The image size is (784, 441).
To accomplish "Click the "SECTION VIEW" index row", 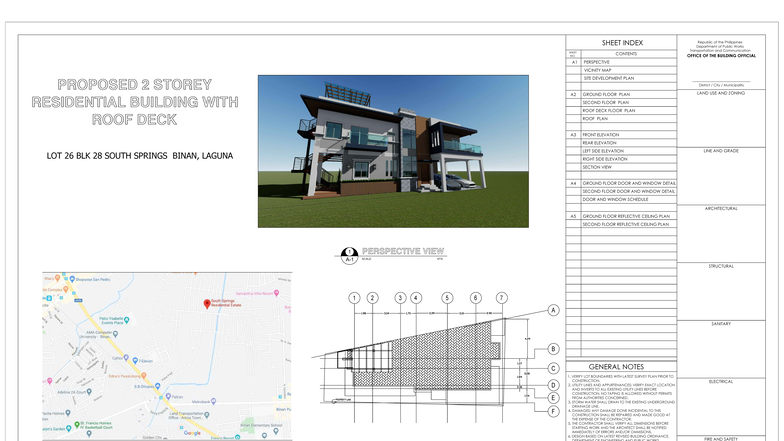I will click(x=622, y=167).
